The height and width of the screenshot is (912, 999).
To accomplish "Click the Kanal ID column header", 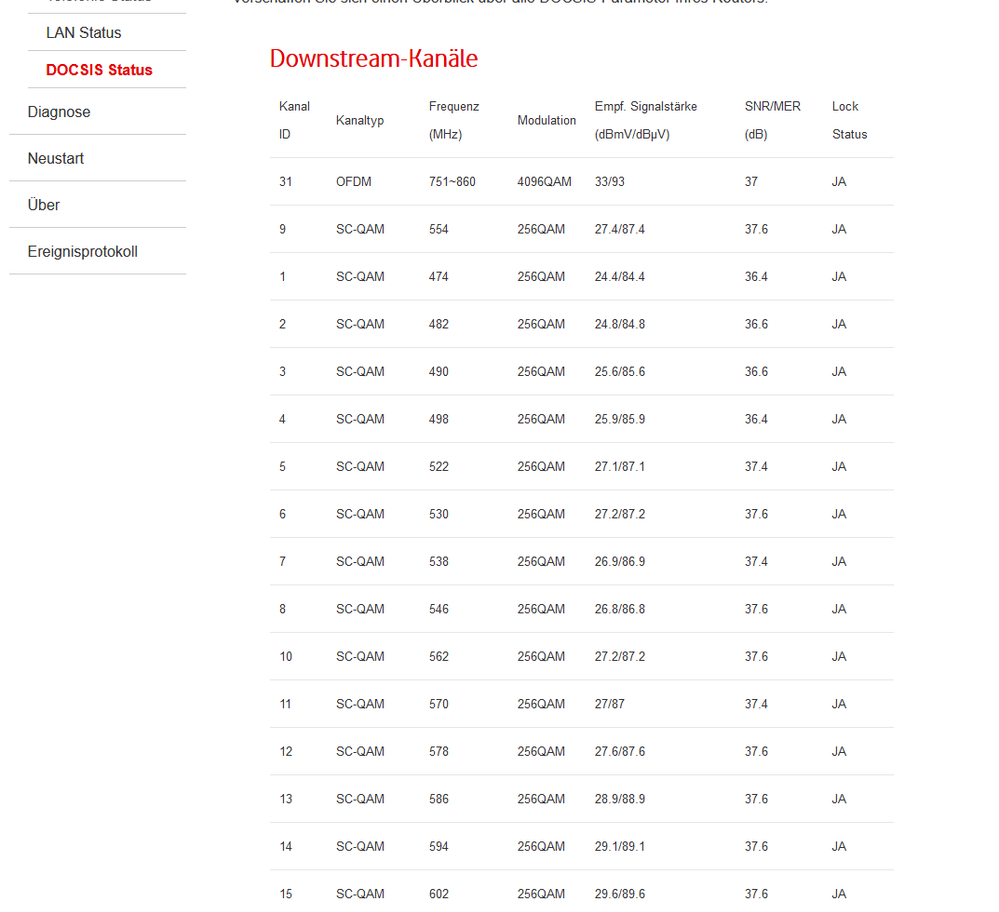I will point(294,120).
